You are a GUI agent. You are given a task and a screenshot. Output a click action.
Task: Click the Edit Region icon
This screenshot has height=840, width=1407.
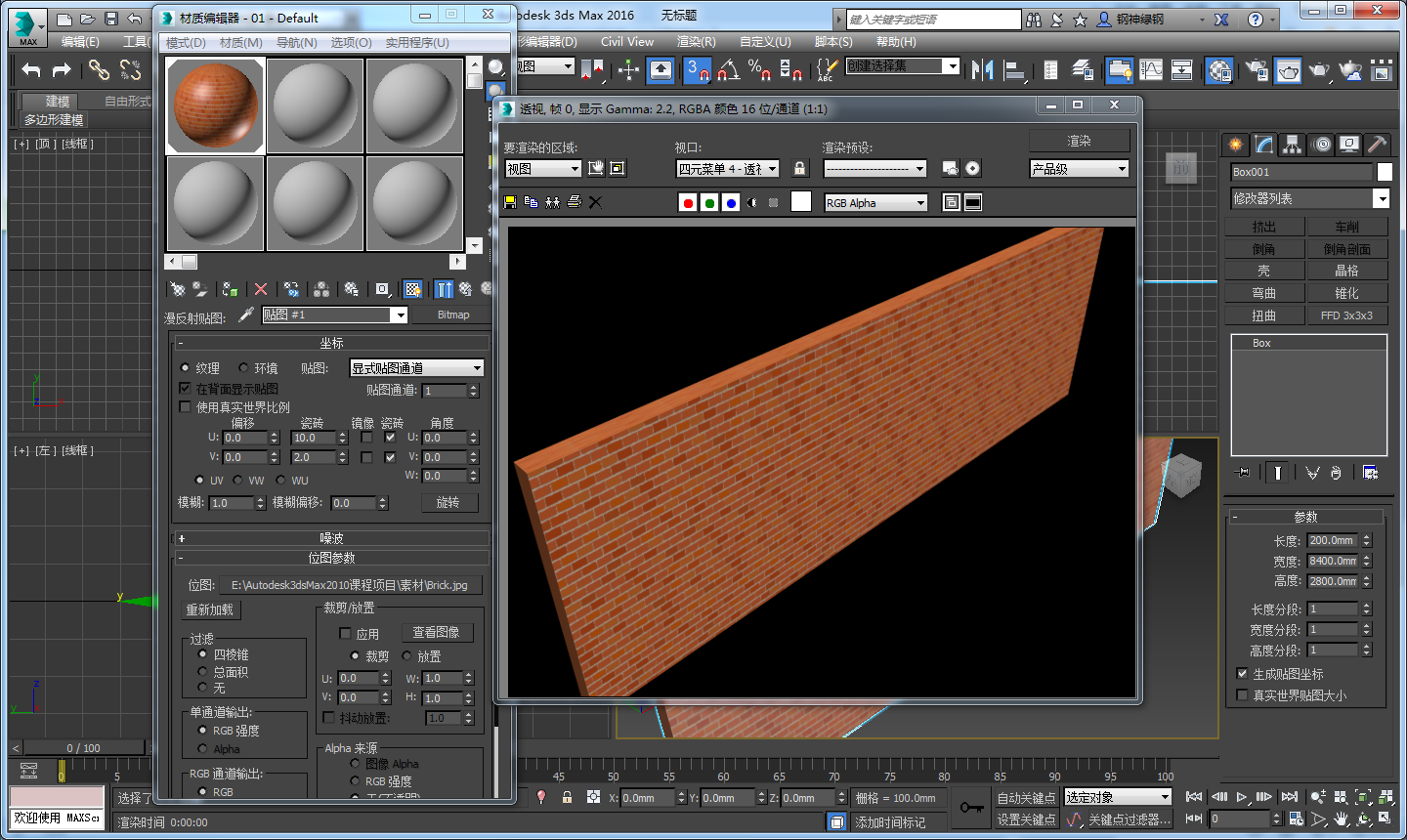(596, 168)
